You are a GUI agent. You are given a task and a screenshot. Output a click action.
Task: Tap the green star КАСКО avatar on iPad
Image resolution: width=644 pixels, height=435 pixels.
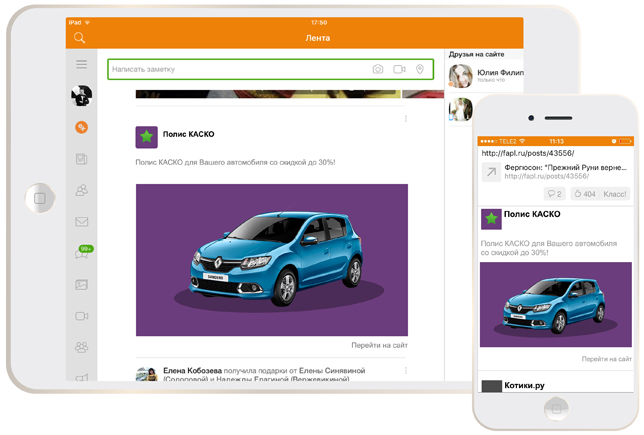click(147, 137)
